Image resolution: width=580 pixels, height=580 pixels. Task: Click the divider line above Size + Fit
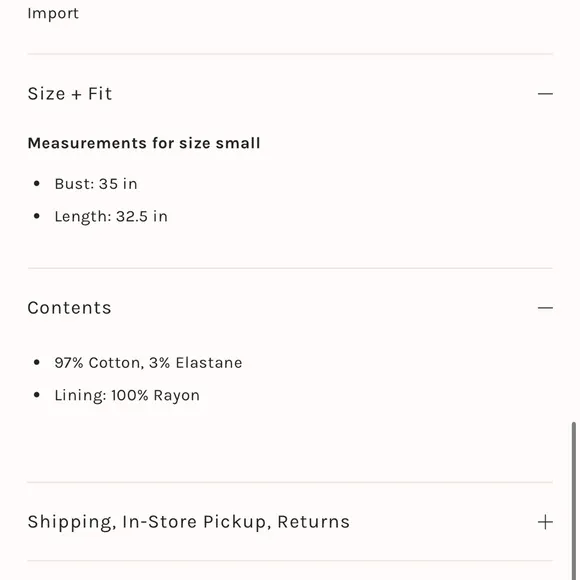(x=290, y=54)
